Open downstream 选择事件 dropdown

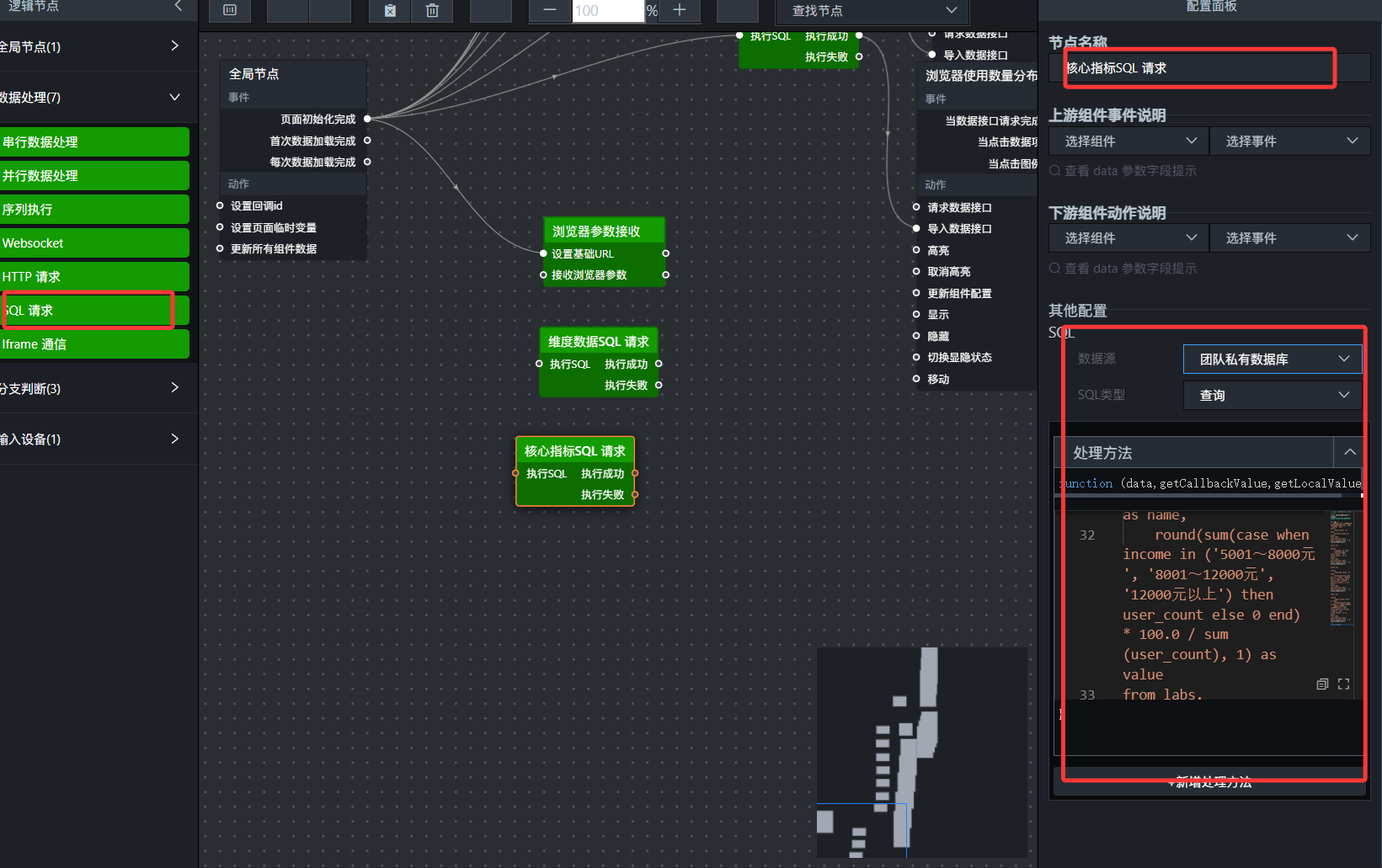point(1290,238)
